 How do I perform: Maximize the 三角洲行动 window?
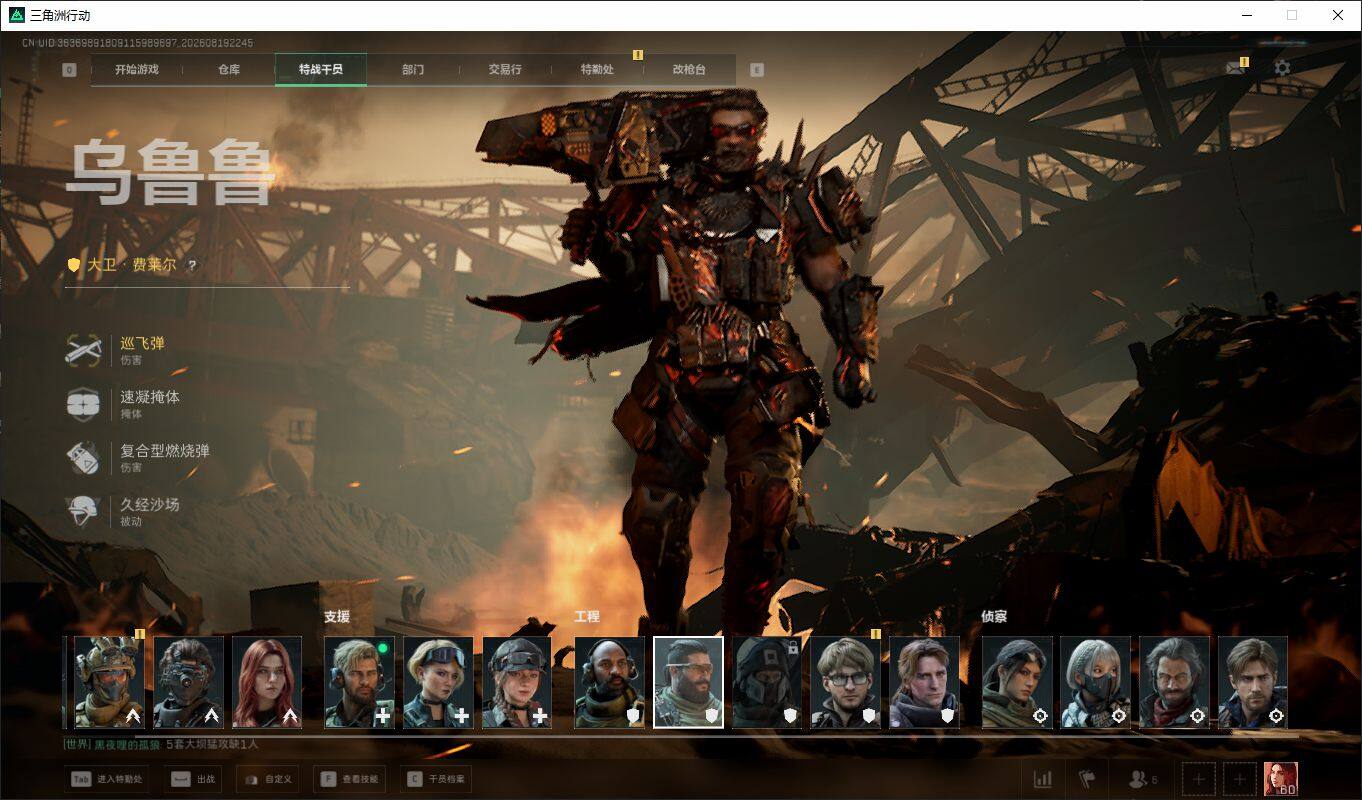[x=1292, y=15]
